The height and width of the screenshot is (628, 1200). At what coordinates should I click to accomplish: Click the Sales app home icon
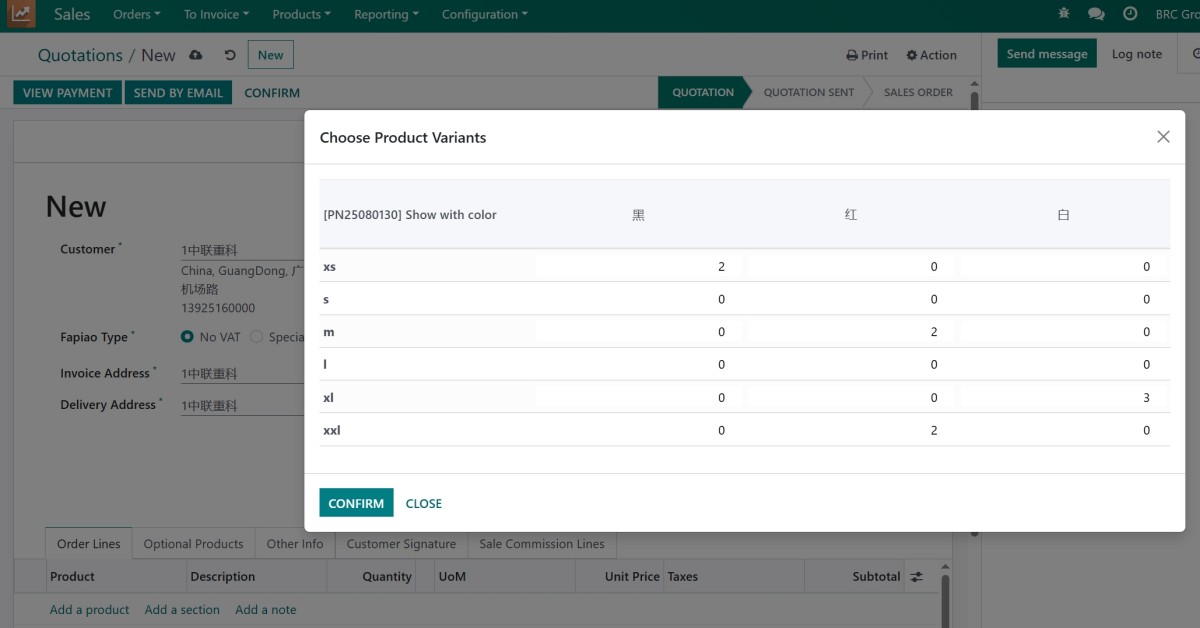[x=22, y=14]
